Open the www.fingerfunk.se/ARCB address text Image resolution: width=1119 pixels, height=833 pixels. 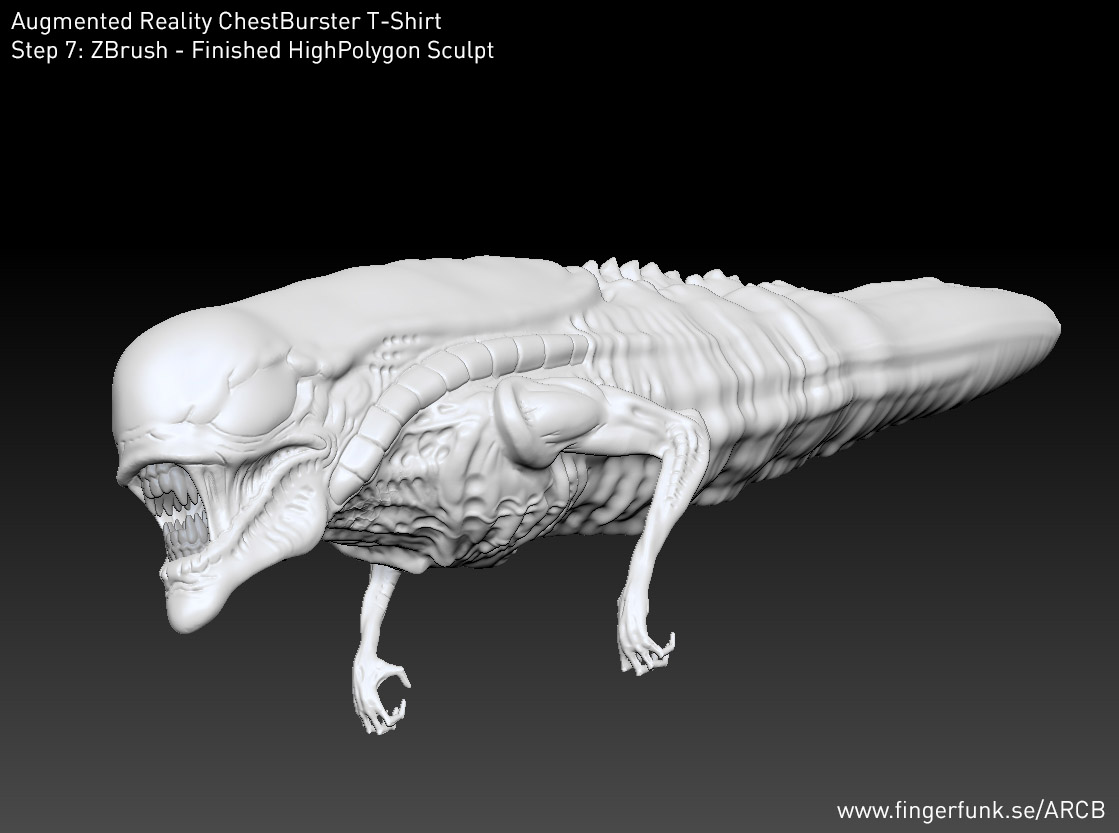pyautogui.click(x=971, y=811)
